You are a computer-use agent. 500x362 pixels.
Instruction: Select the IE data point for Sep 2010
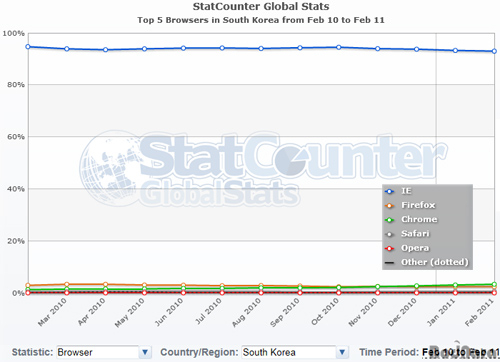300,48
